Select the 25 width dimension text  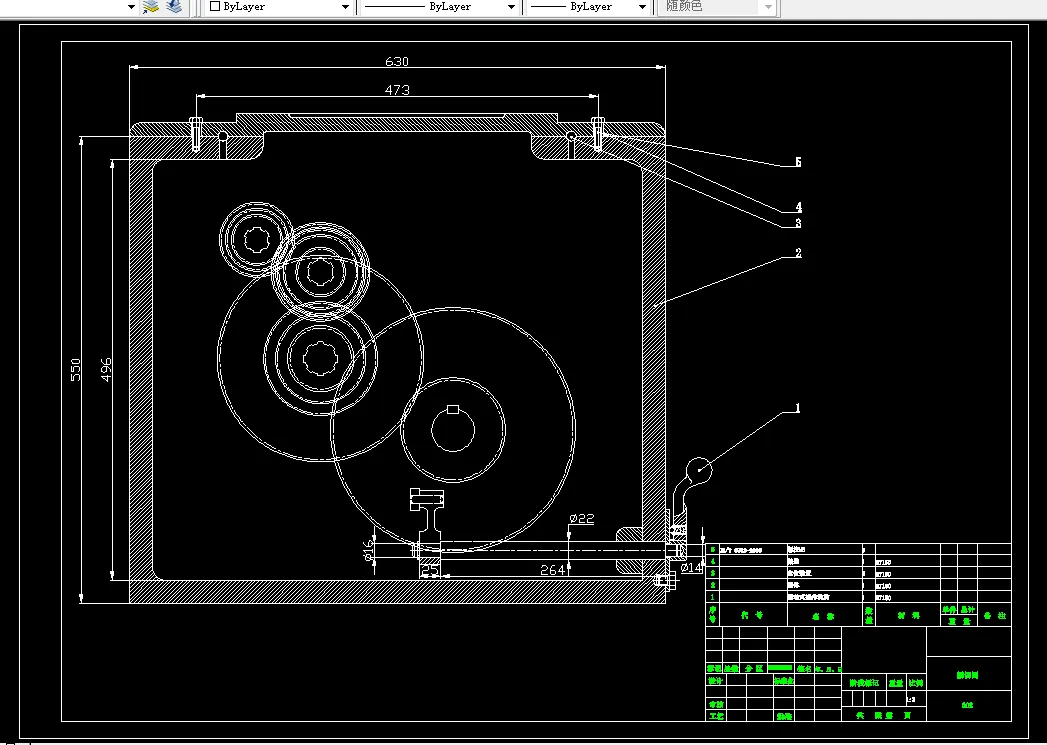pyautogui.click(x=431, y=570)
